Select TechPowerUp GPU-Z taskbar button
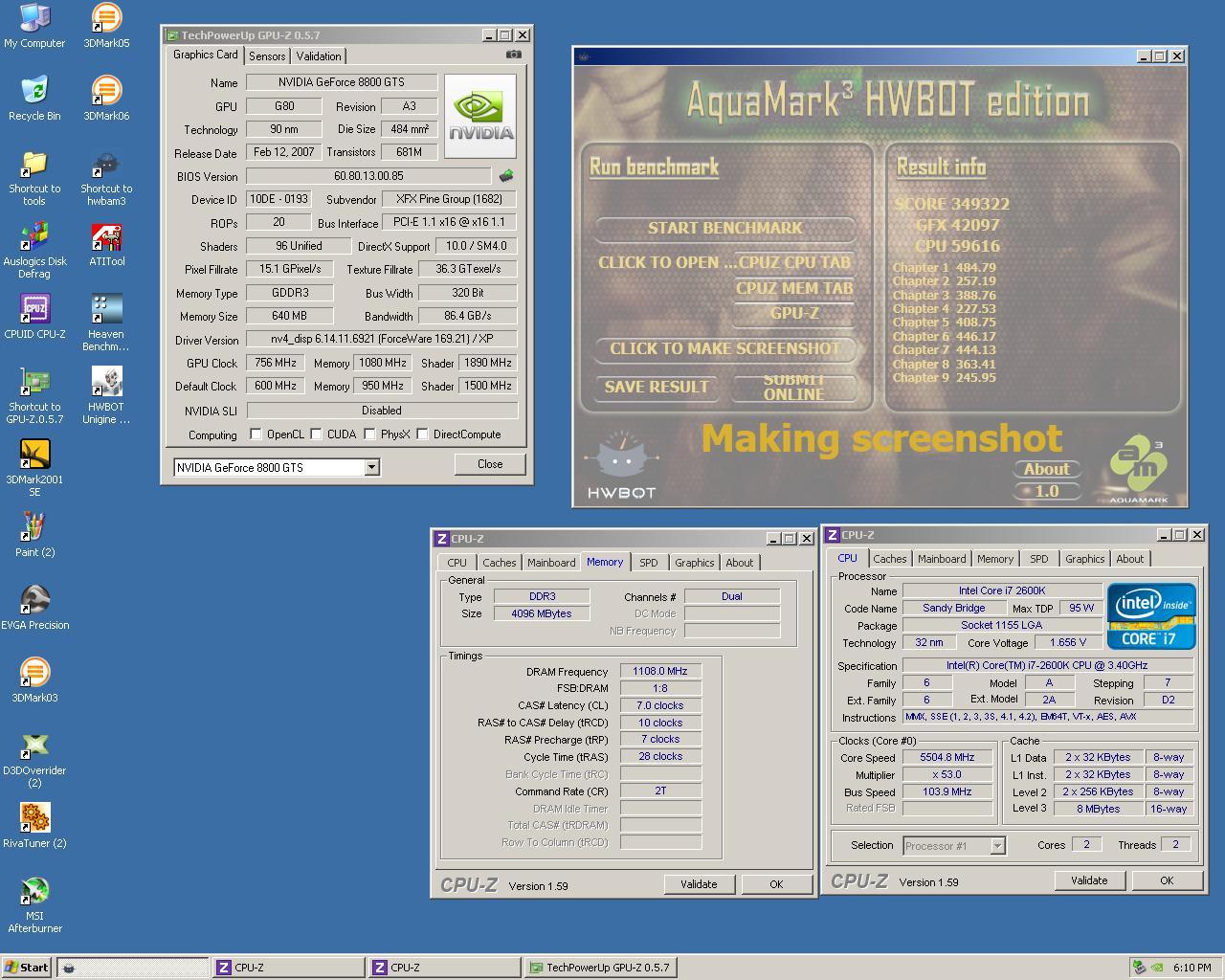This screenshot has width=1225, height=980. coord(601,968)
